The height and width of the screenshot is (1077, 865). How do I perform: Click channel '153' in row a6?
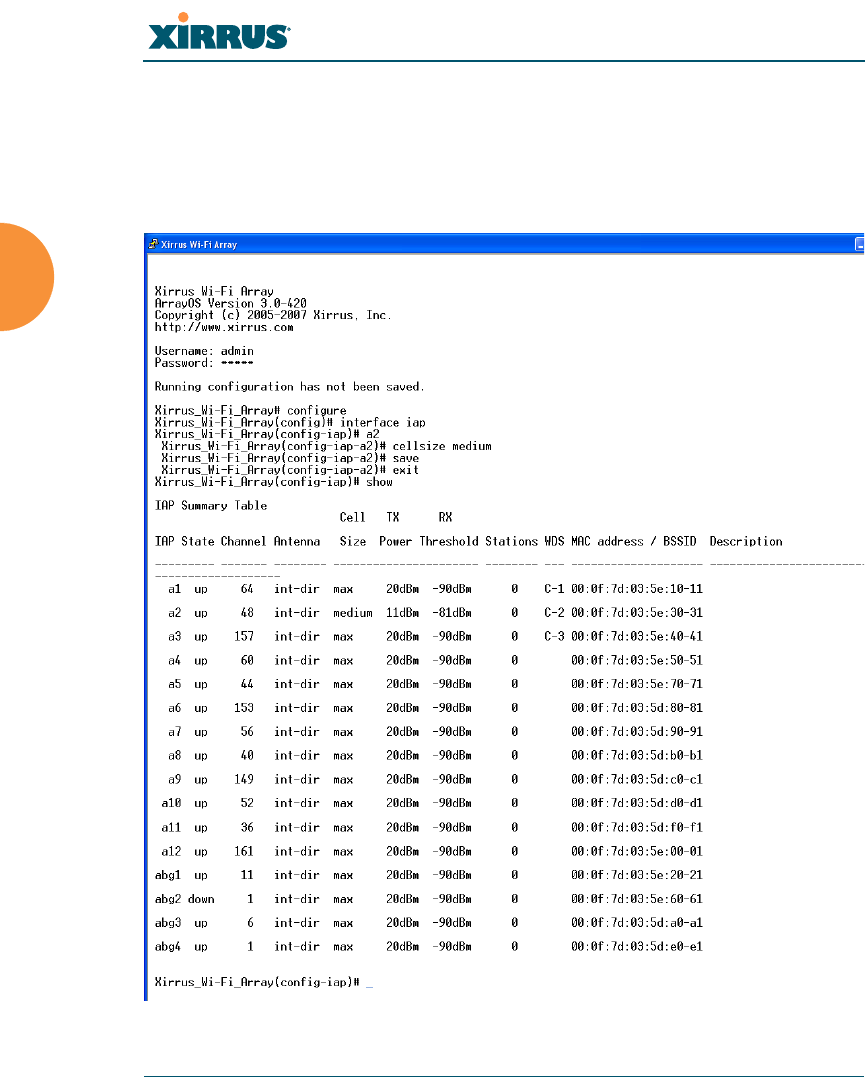(244, 708)
